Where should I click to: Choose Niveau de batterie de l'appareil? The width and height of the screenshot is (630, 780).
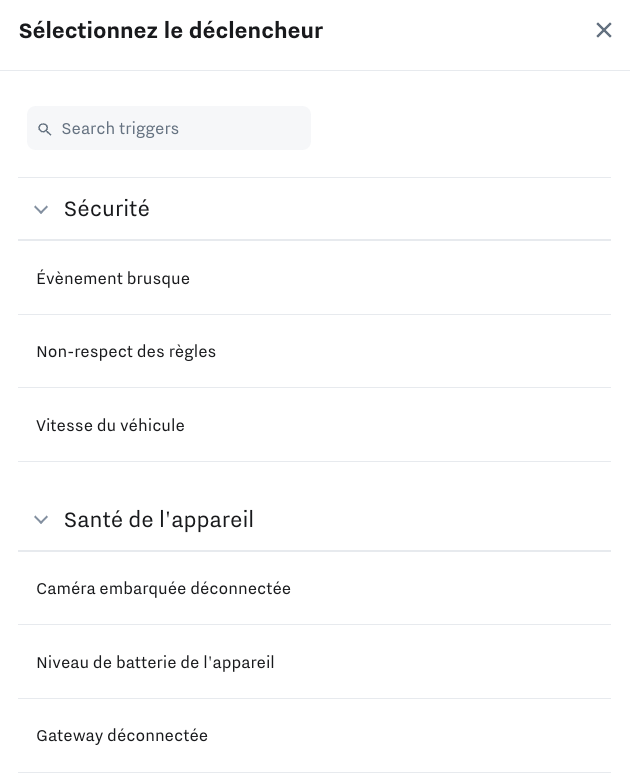155,663
